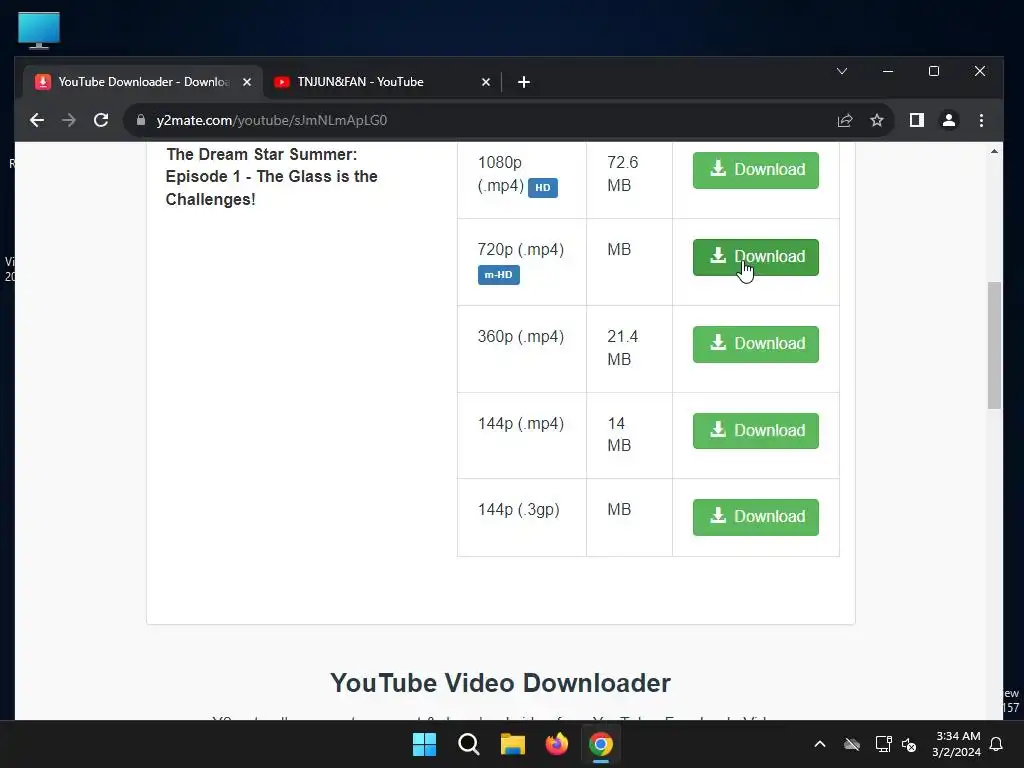1024x768 pixels.
Task: Download the 144p mp4 video
Action: point(756,431)
